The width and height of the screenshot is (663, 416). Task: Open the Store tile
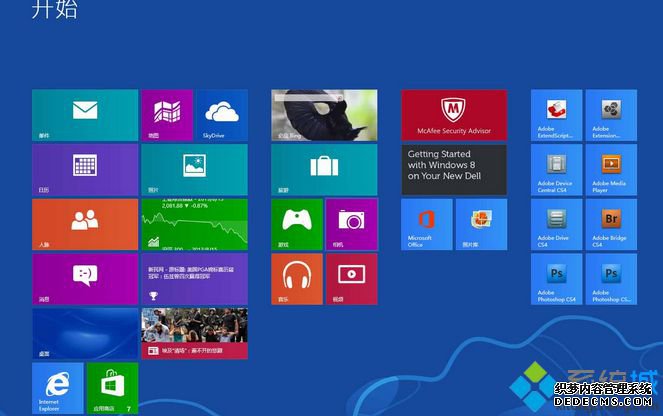pyautogui.click(x=112, y=388)
